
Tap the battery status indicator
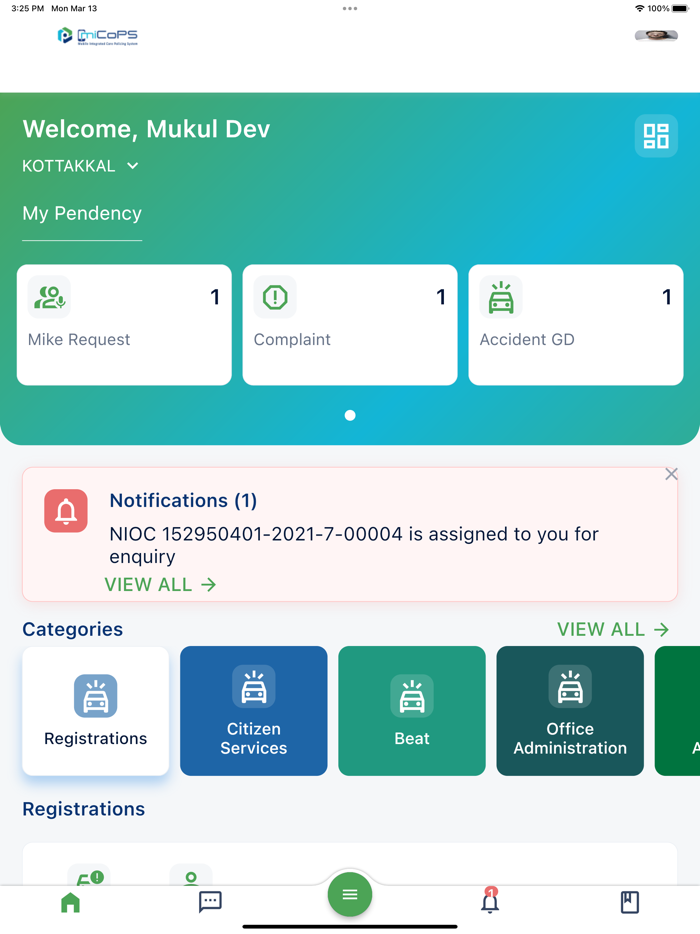(680, 8)
